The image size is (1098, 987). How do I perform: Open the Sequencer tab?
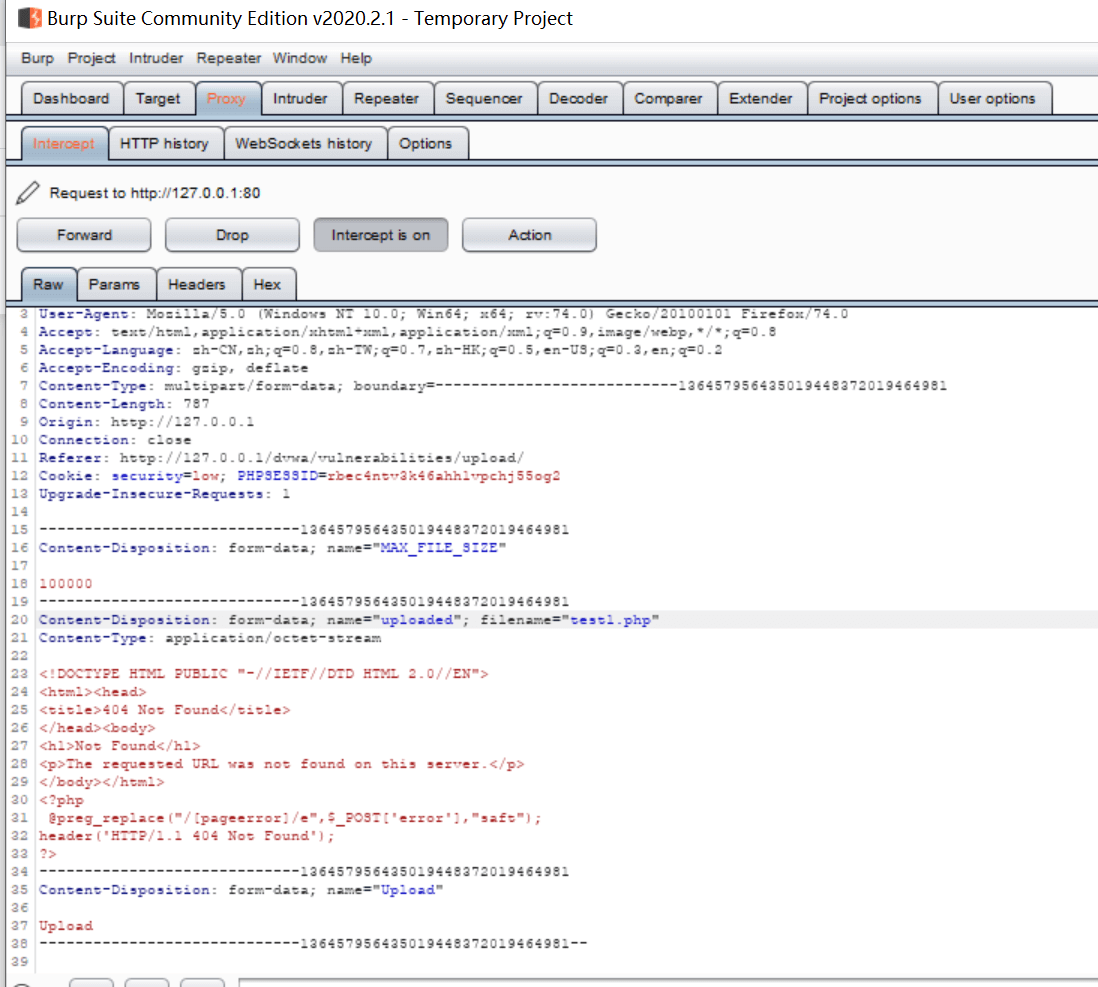coord(485,98)
